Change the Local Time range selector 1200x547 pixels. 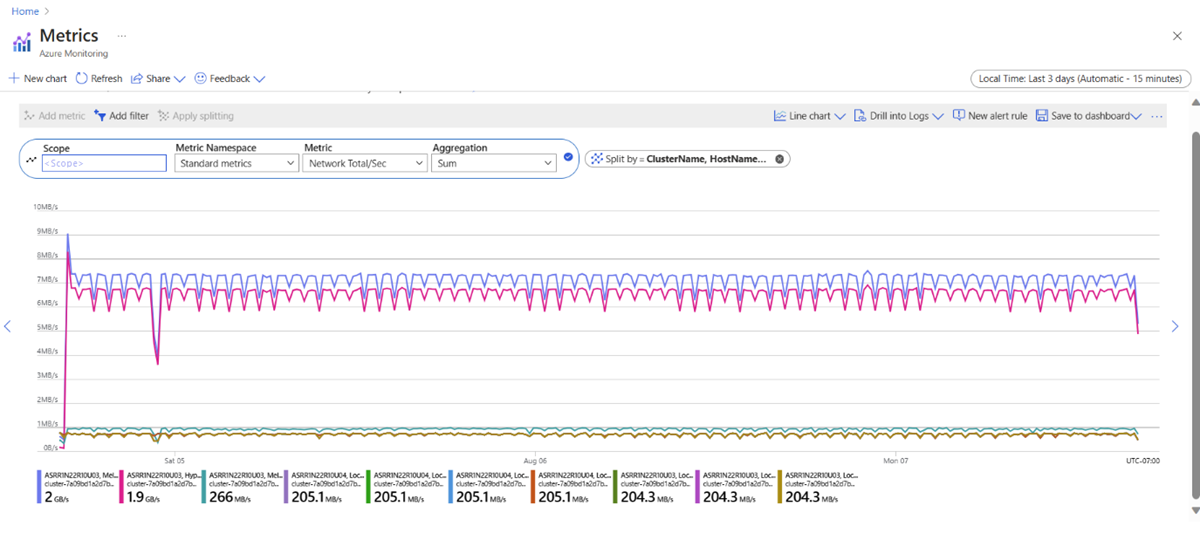(x=1078, y=79)
